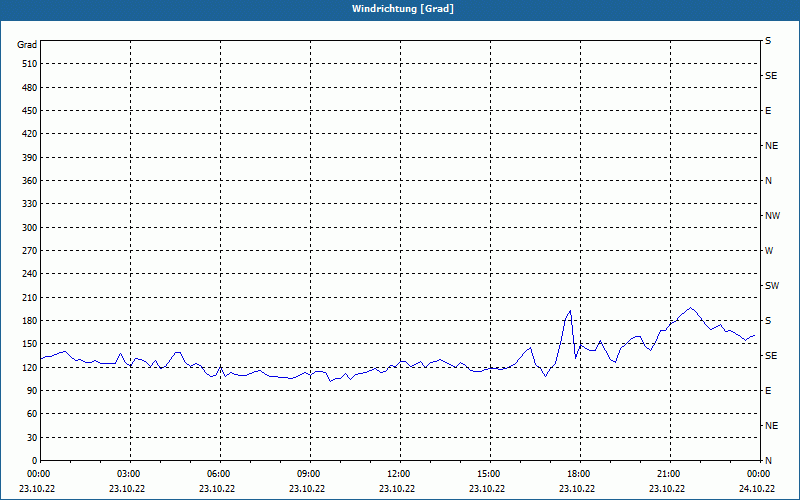Viewport: 800px width, 500px height.
Task: Select the 210 degree axis label
Action: pos(30,297)
